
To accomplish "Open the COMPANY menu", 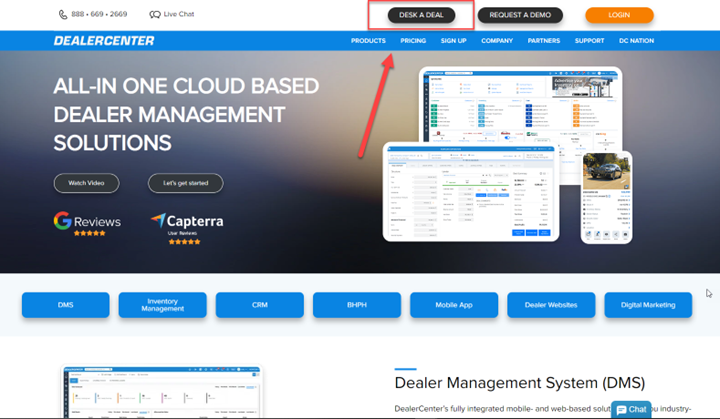I will coord(497,41).
